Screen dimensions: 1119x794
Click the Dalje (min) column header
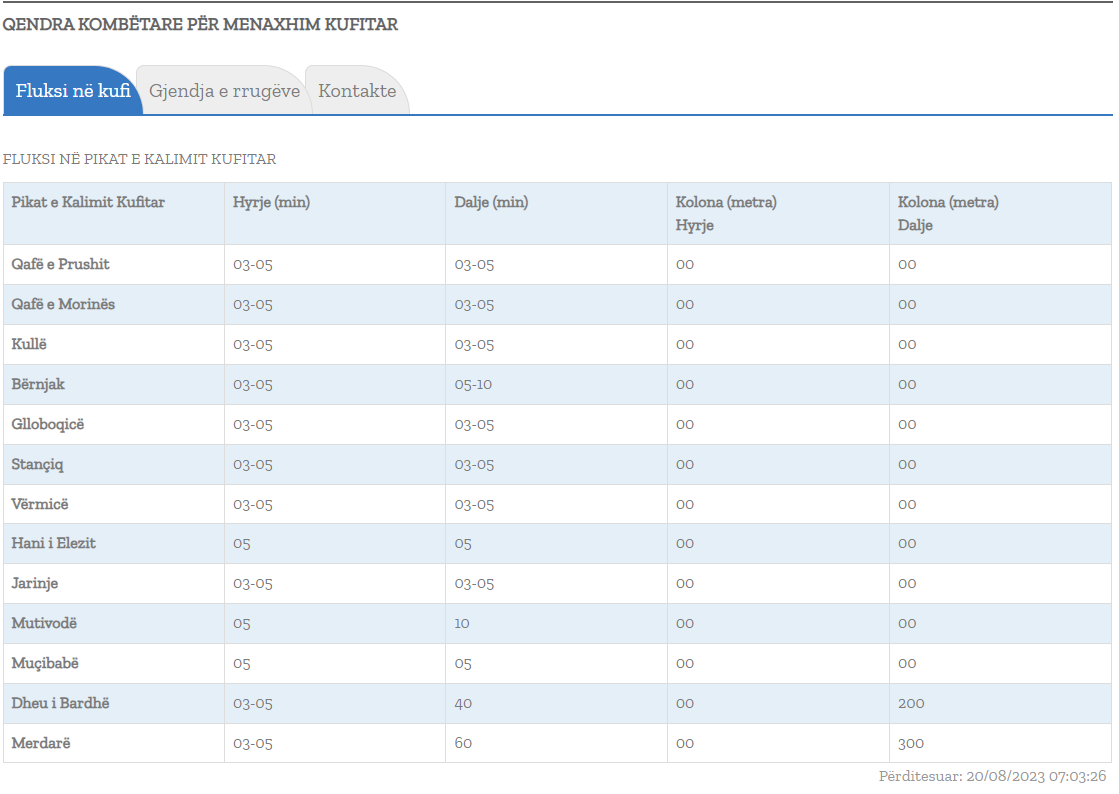coord(491,203)
